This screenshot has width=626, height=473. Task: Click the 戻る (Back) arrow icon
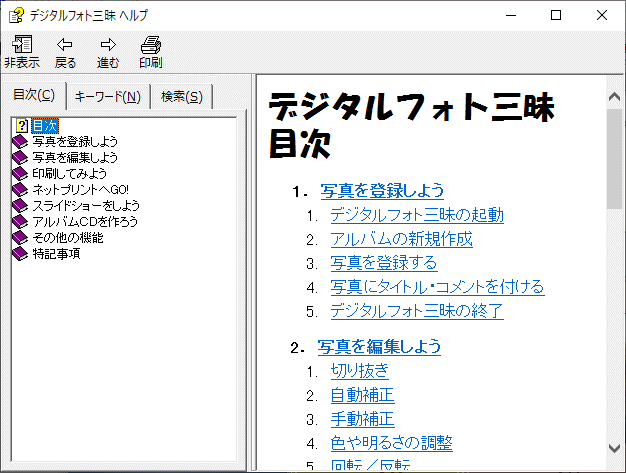[65, 45]
